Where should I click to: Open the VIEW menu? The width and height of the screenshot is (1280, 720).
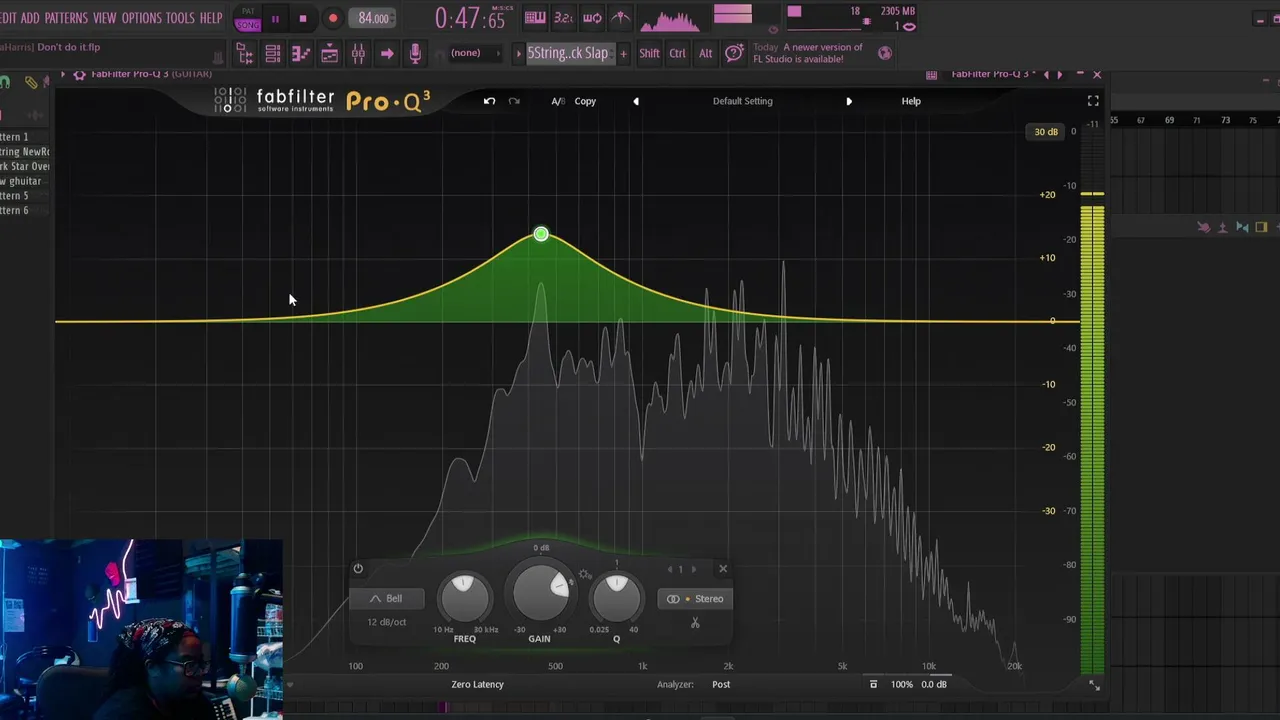[105, 18]
